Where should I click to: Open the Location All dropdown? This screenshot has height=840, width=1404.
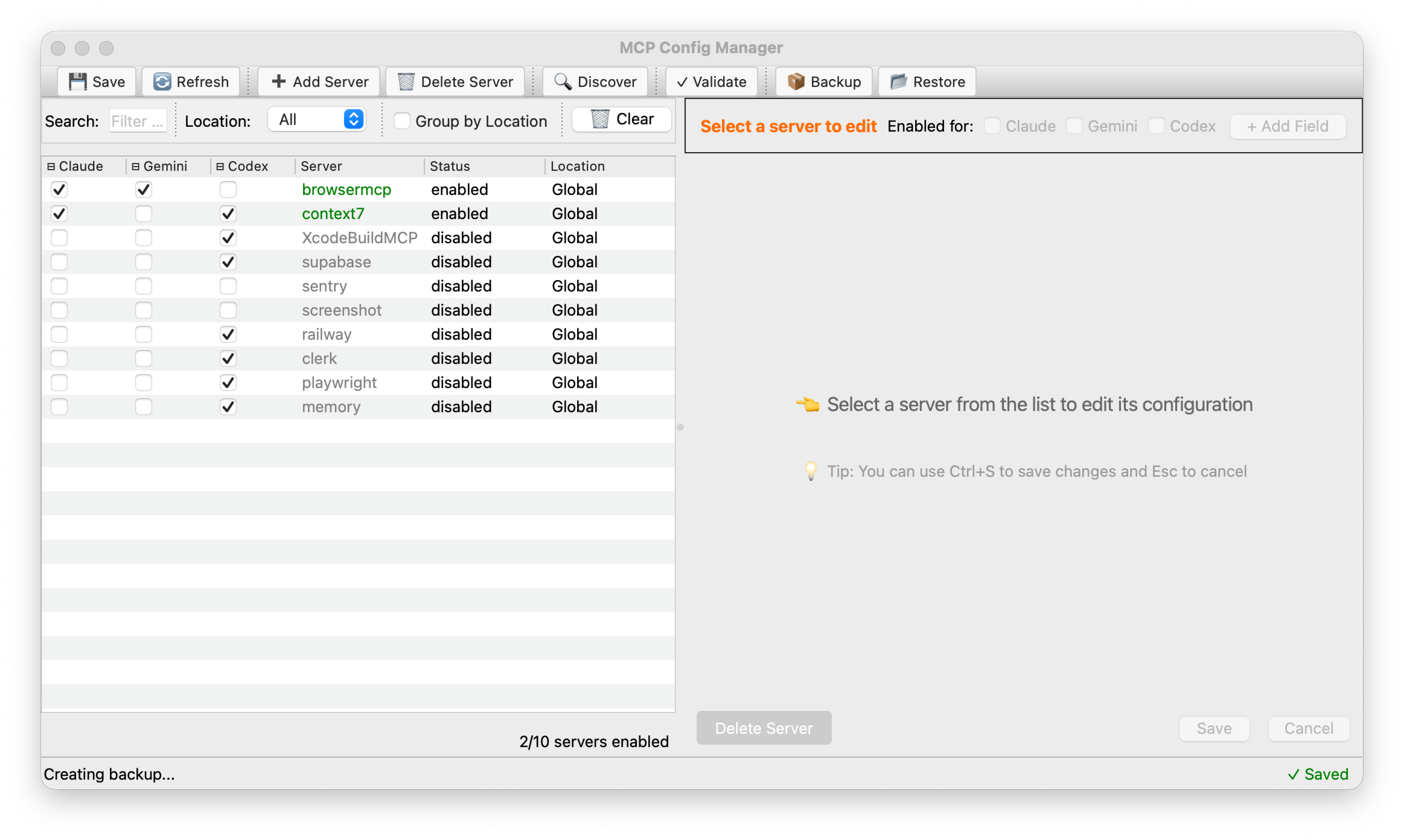coord(317,119)
